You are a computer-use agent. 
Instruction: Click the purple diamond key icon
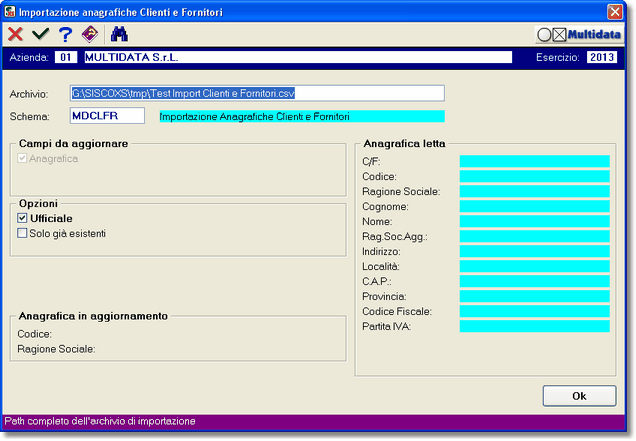point(90,34)
